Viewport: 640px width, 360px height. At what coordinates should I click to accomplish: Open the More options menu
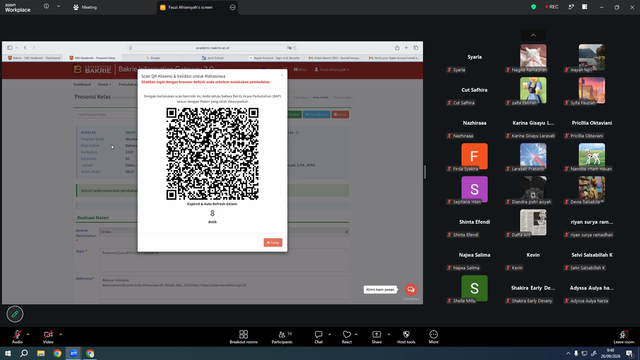pos(433,337)
